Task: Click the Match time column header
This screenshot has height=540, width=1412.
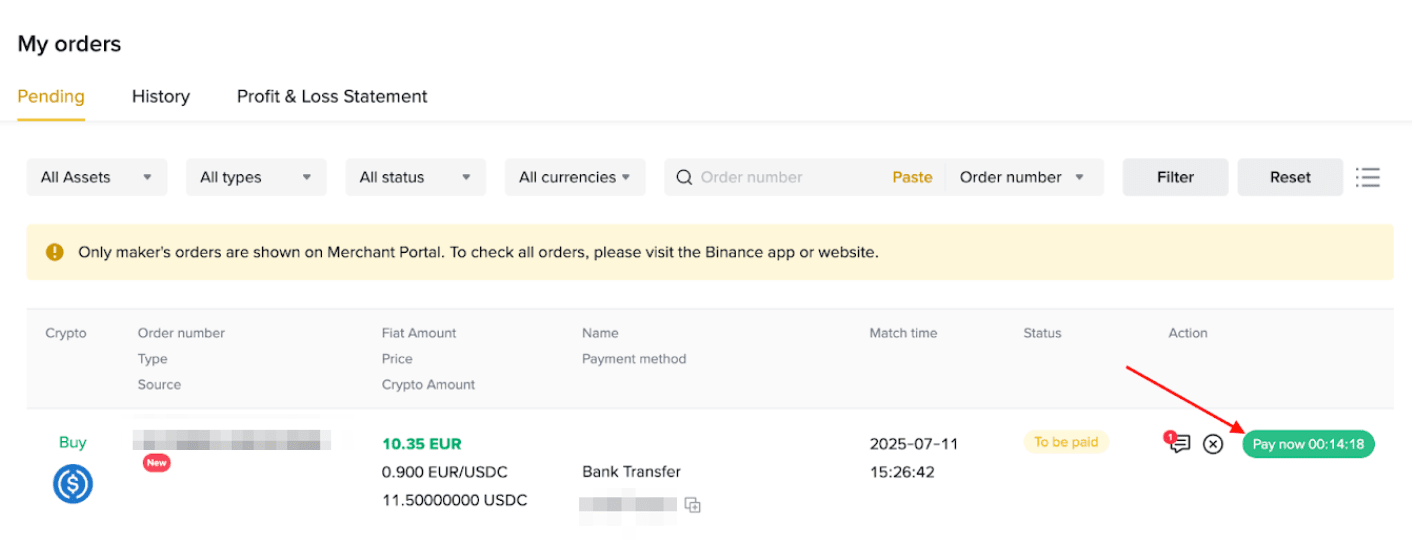Action: [x=904, y=333]
